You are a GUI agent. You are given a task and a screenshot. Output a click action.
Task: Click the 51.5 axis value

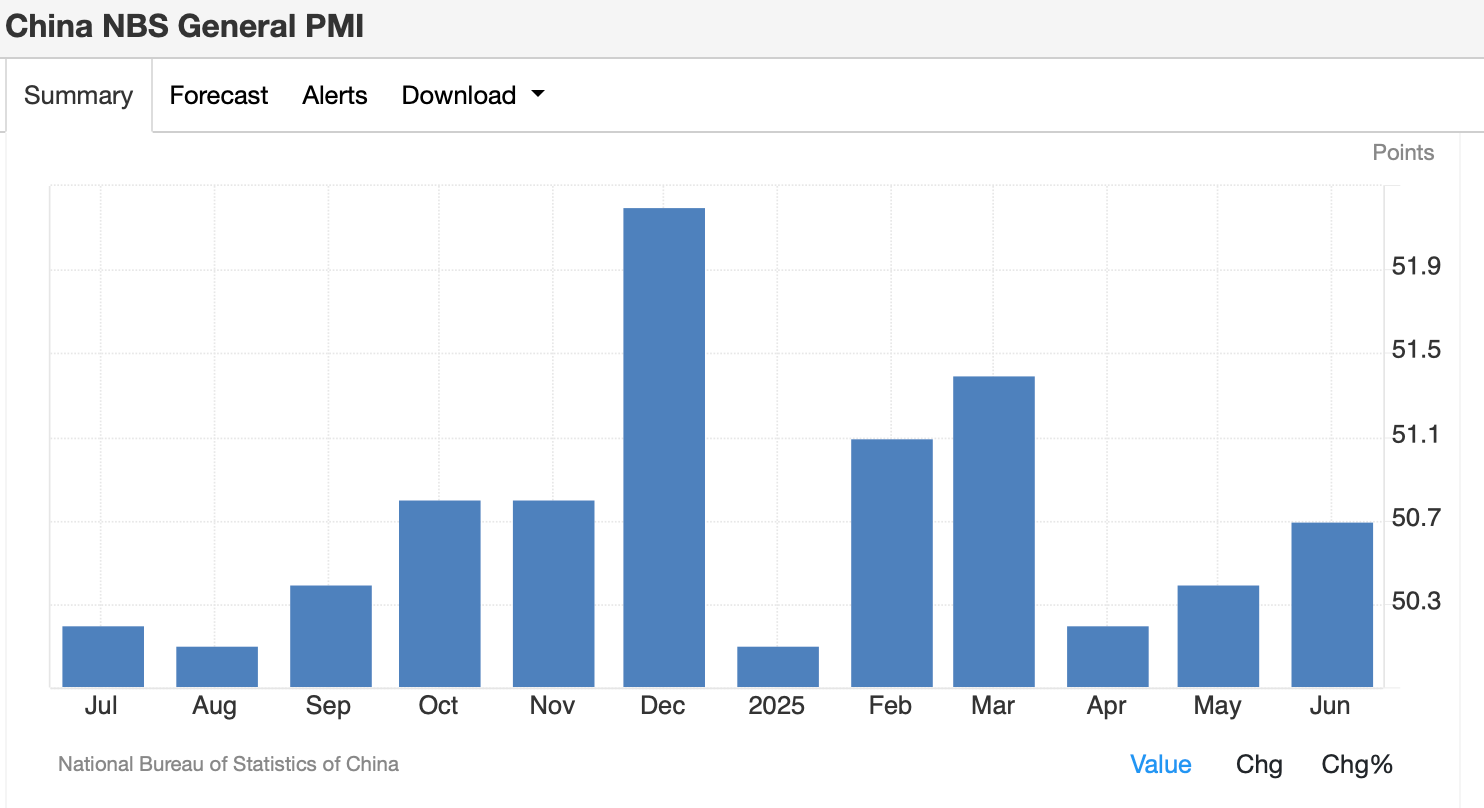click(1417, 351)
